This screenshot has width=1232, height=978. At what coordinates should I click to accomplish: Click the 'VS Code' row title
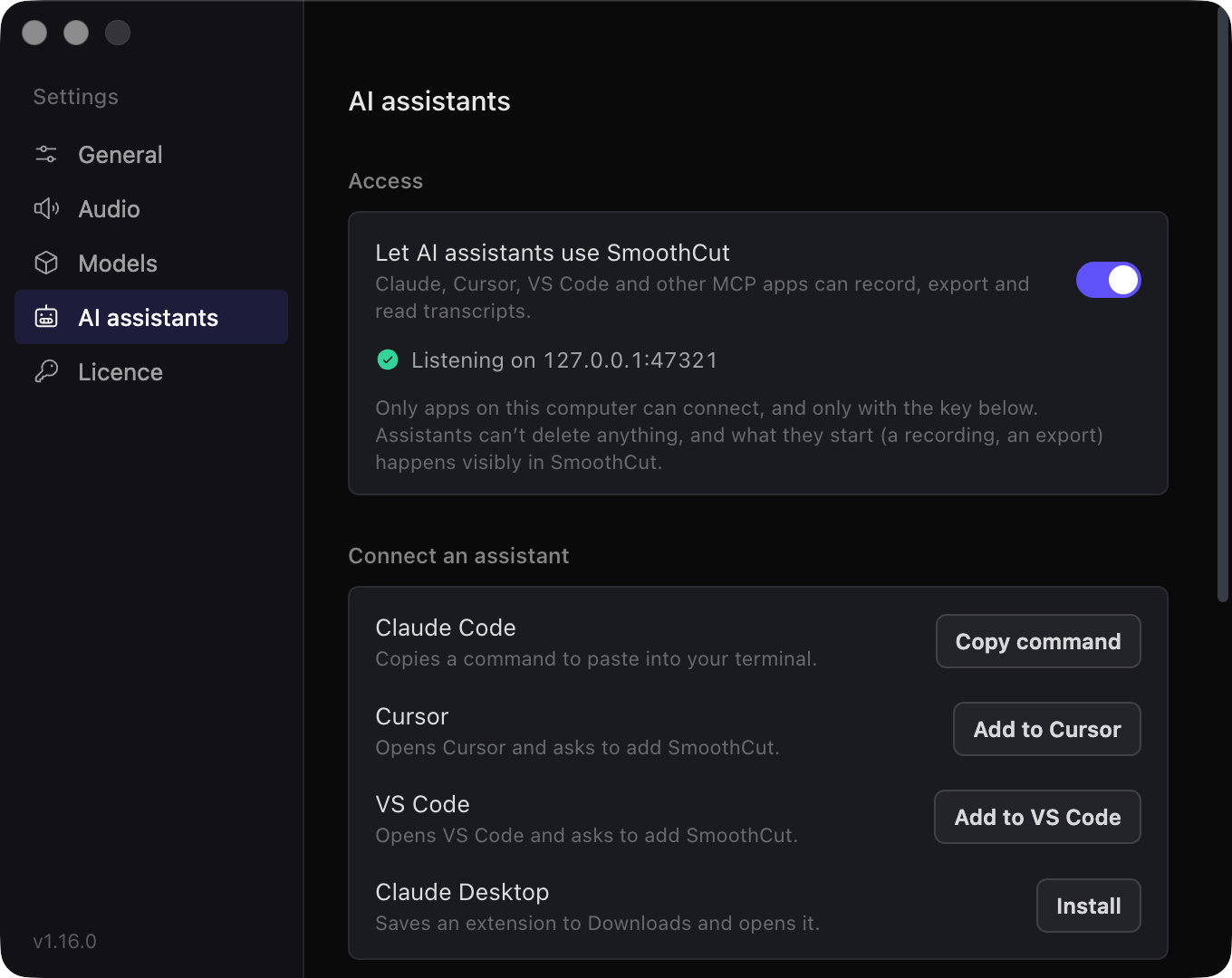pyautogui.click(x=423, y=804)
